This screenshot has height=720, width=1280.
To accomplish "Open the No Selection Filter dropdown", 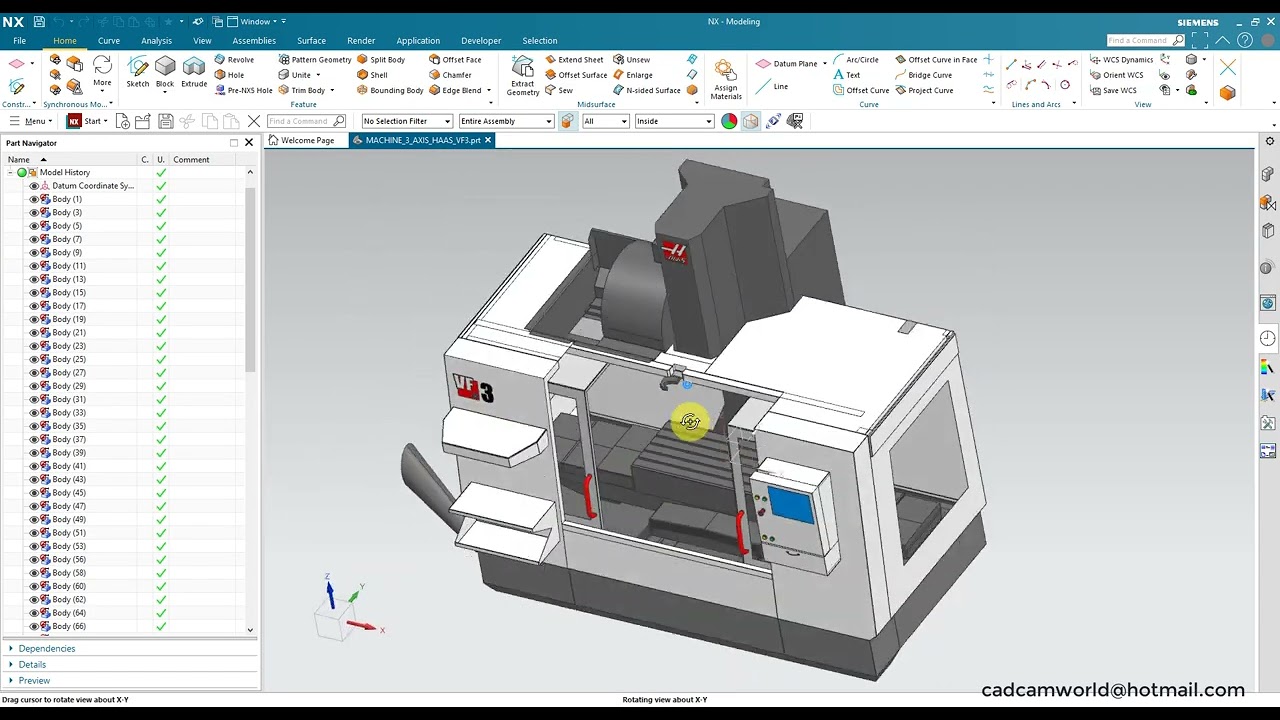I will click(x=407, y=121).
